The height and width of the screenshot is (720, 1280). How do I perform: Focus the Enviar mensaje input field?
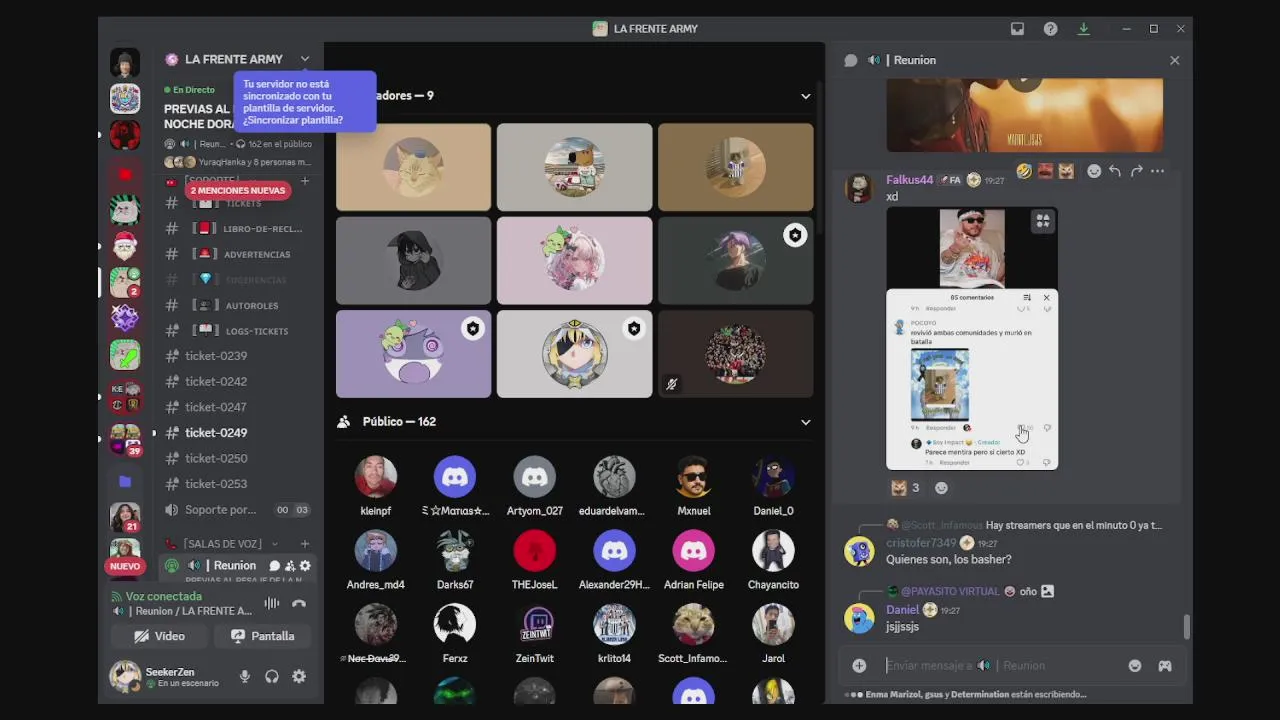tap(1000, 665)
